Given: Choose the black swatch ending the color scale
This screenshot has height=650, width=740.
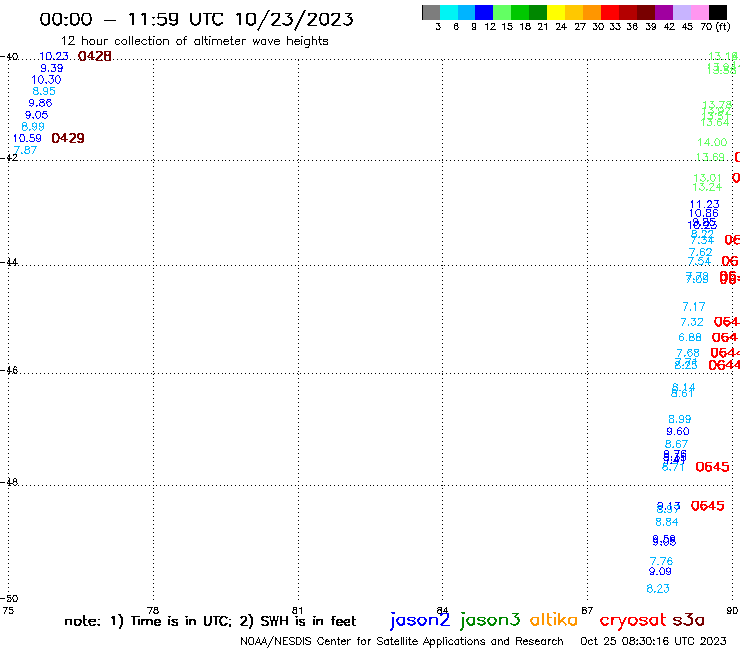Looking at the screenshot, I should 718,12.
